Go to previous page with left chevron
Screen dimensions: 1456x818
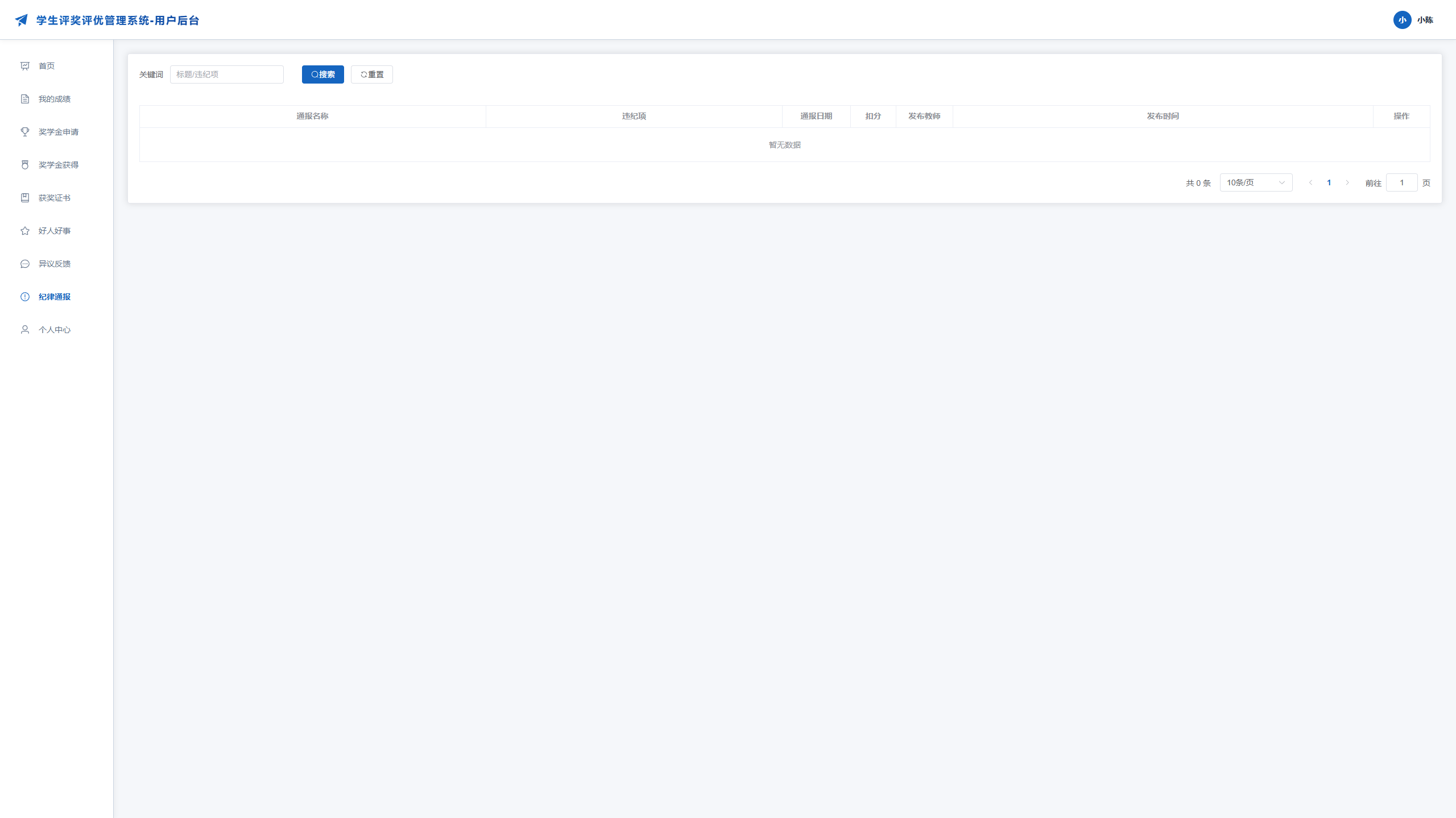point(1311,182)
